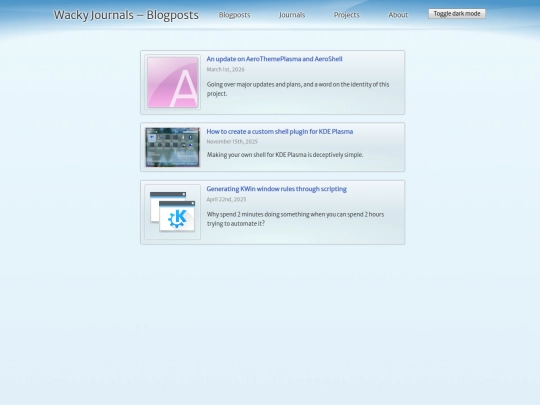
Task: Open the Blogposts nav item
Action: click(235, 15)
